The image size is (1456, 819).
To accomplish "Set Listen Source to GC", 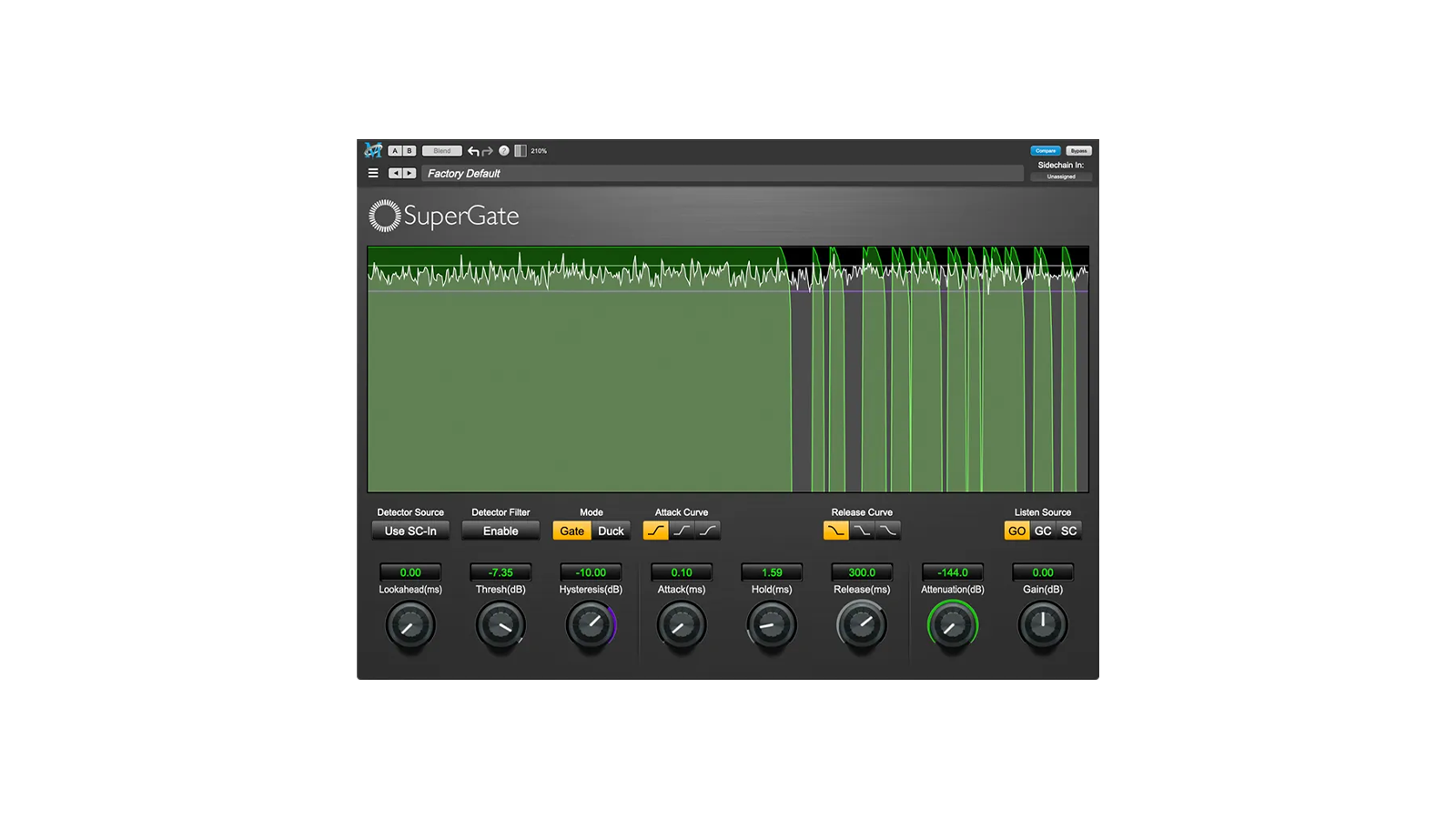I will pyautogui.click(x=1043, y=531).
